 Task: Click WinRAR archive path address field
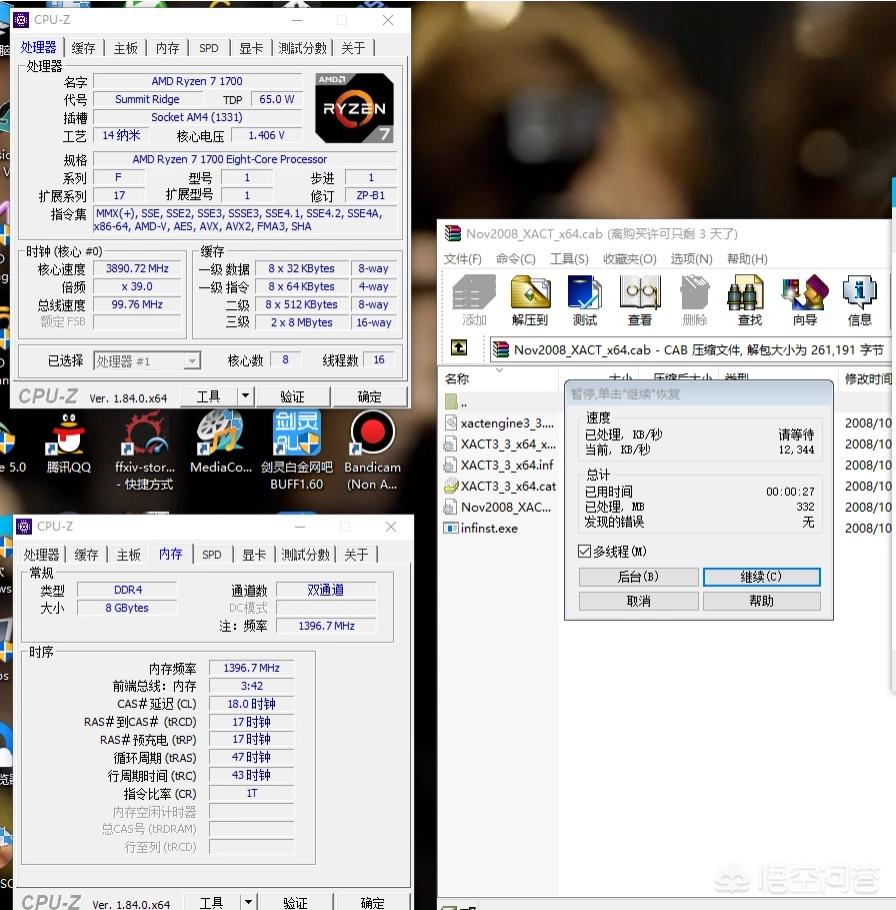coord(690,349)
